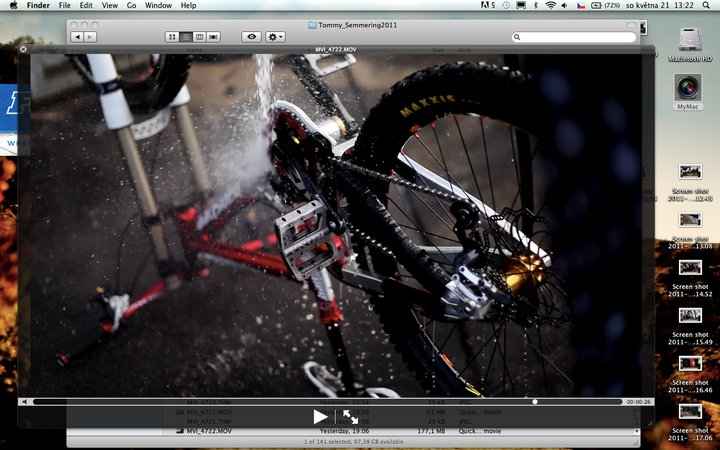Image resolution: width=720 pixels, height=450 pixels.
Task: Open the battery status 72% menu
Action: (605, 6)
